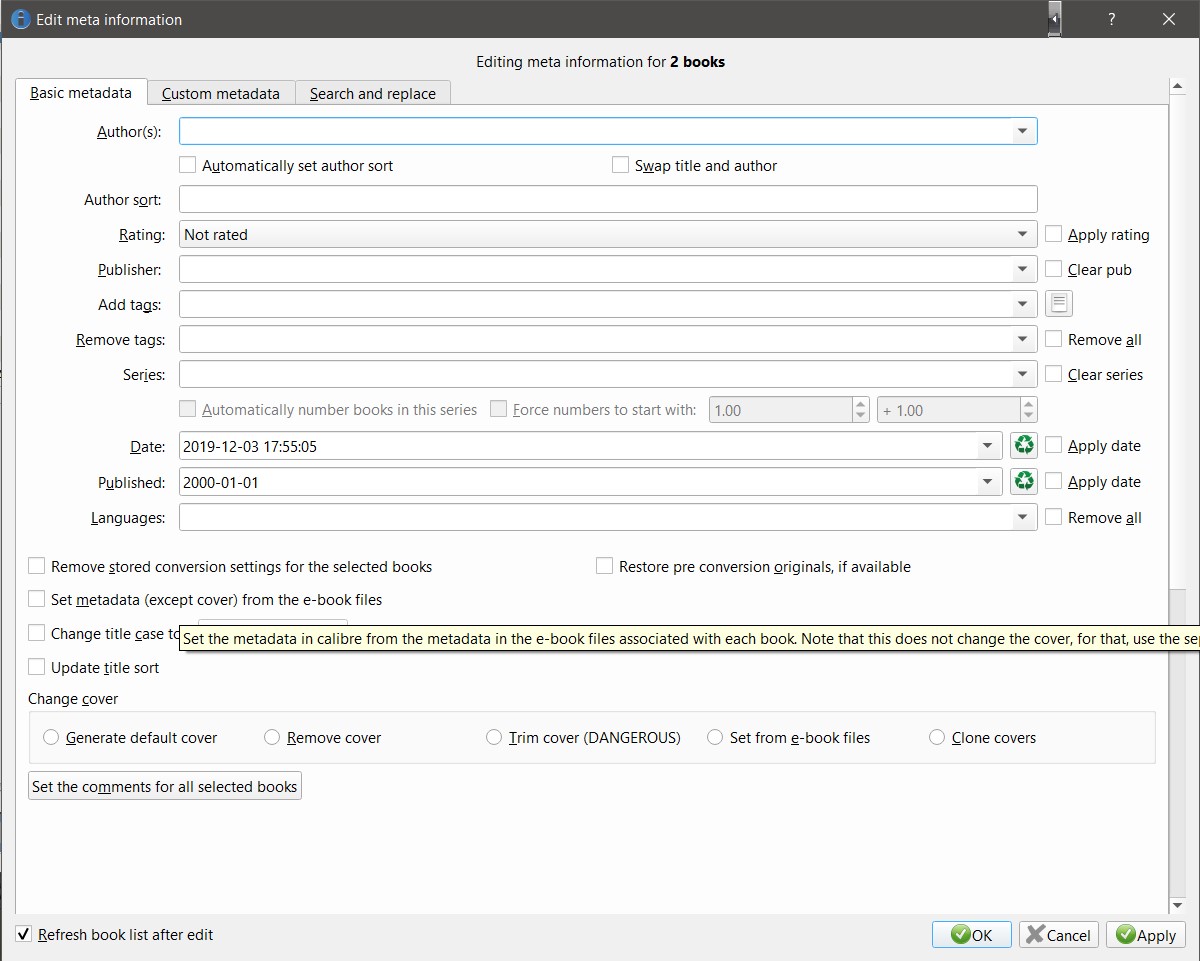Viewport: 1200px width, 961px height.
Task: Check the Swap title and author box
Action: 620,165
